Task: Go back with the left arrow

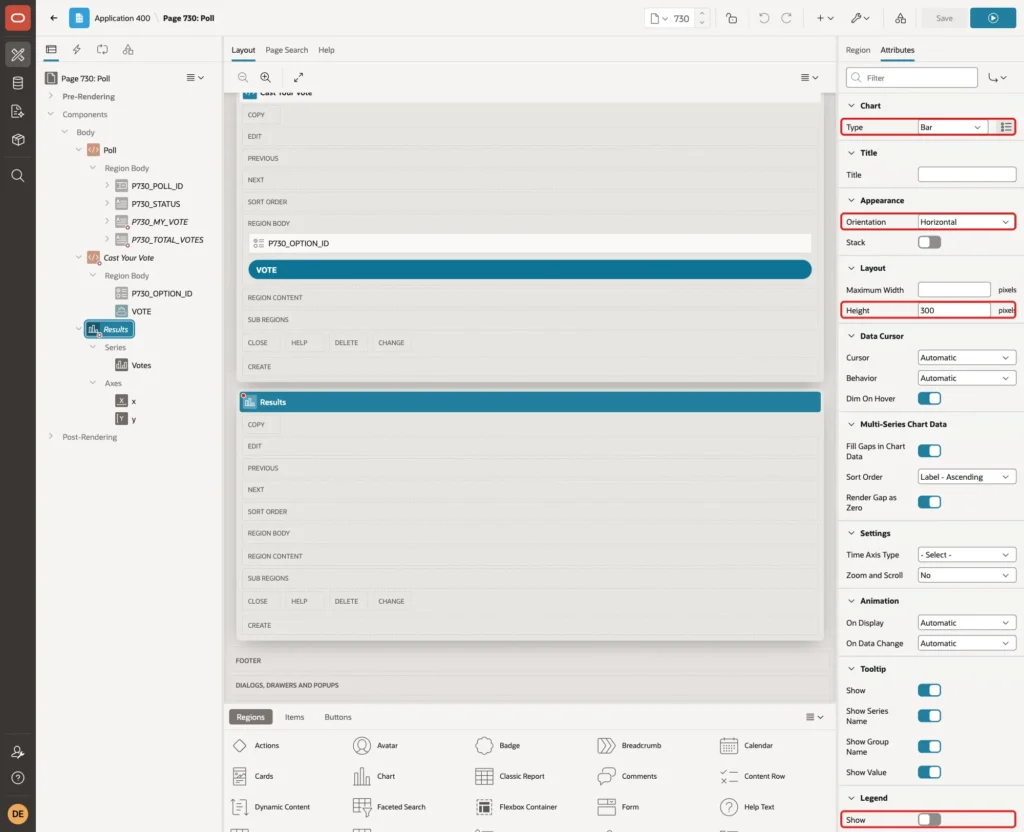Action: point(54,18)
